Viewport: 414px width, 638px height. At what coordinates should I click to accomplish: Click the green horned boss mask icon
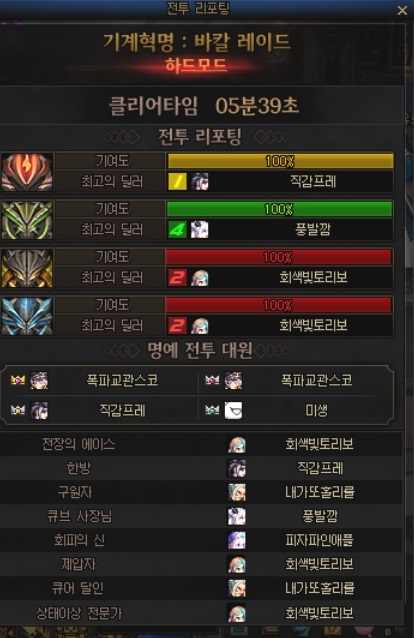pyautogui.click(x=27, y=220)
